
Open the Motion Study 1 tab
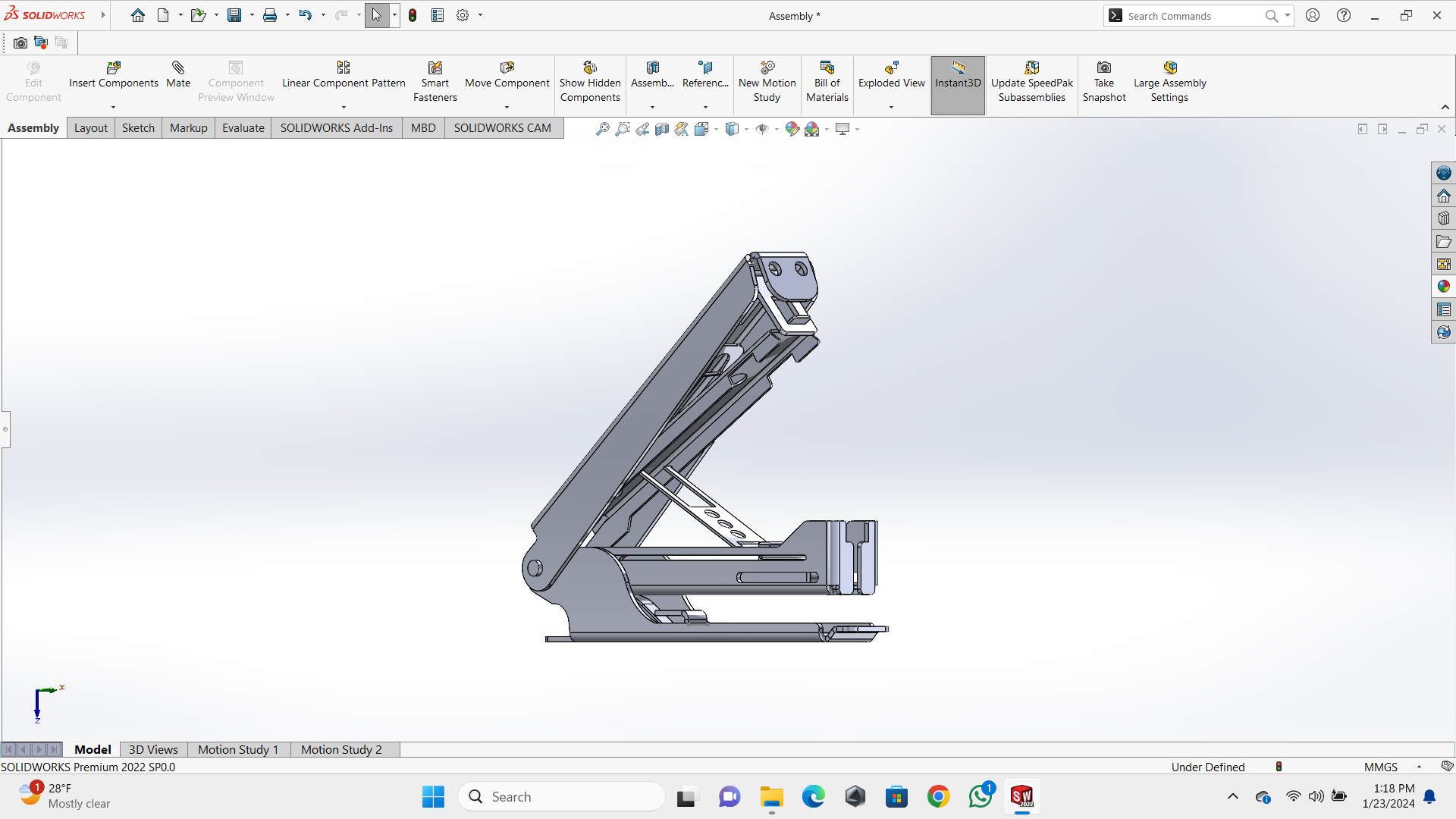(x=238, y=749)
